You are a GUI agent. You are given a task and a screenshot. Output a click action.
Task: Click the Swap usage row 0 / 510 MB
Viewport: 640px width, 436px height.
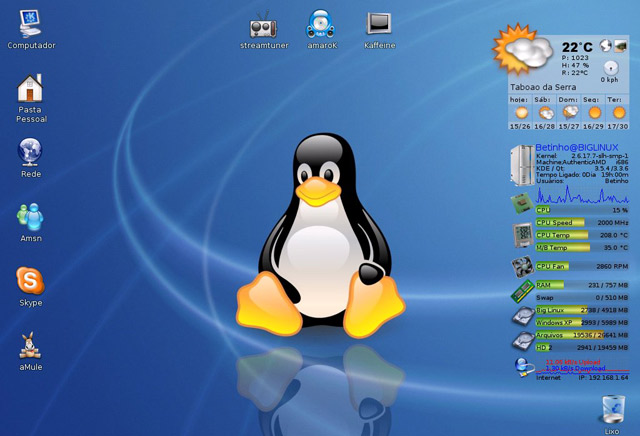click(x=582, y=298)
